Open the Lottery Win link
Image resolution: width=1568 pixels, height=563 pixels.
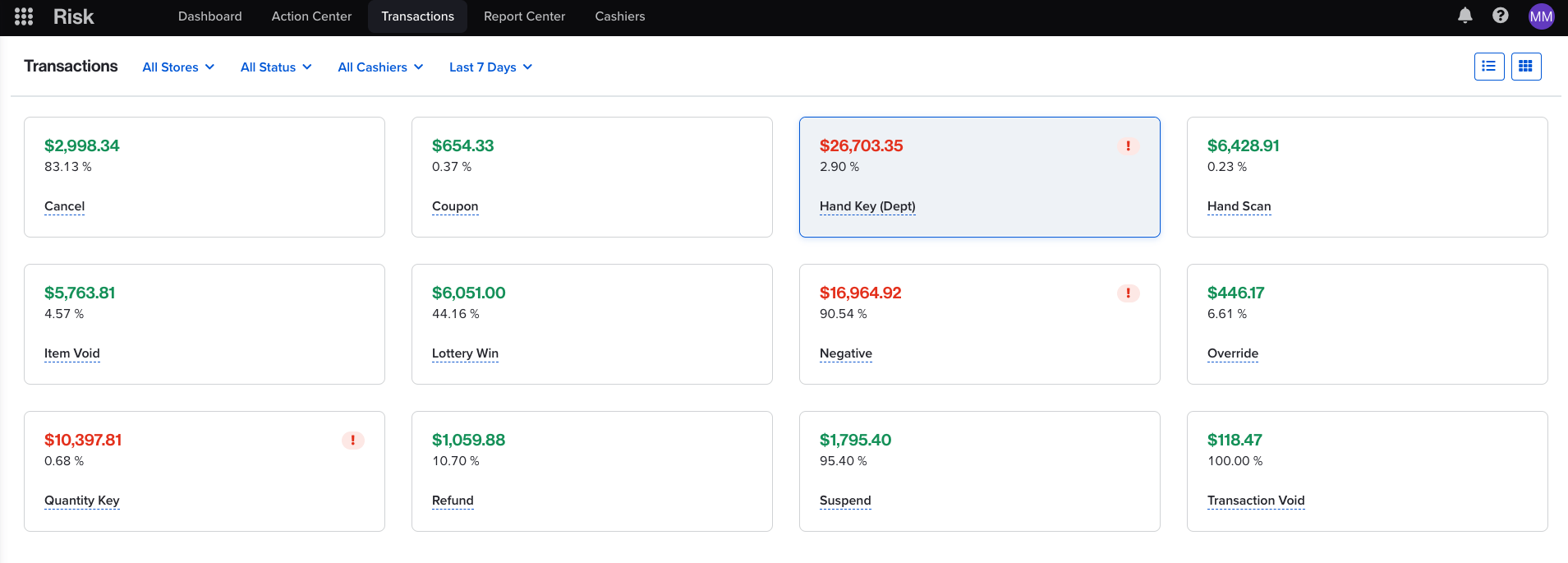pos(465,353)
